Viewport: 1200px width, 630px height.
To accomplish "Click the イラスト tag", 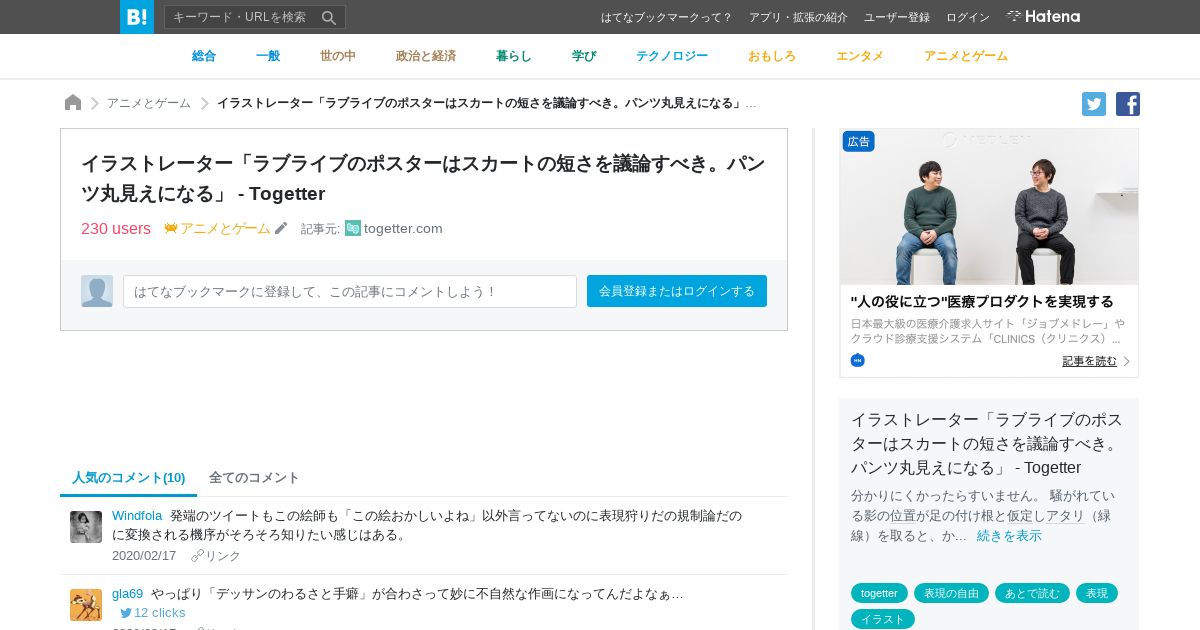I will [883, 619].
